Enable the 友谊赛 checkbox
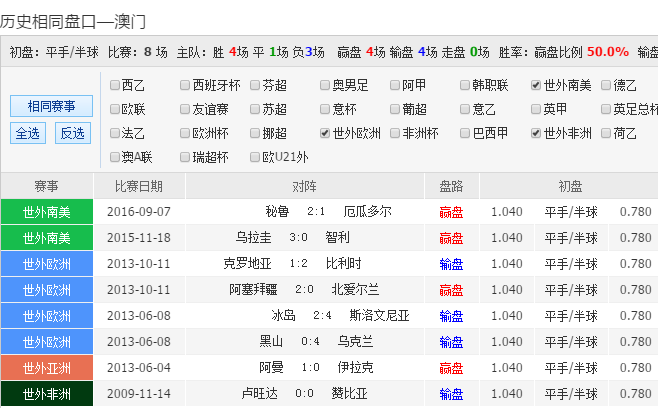Image resolution: width=658 pixels, height=408 pixels. coord(185,109)
